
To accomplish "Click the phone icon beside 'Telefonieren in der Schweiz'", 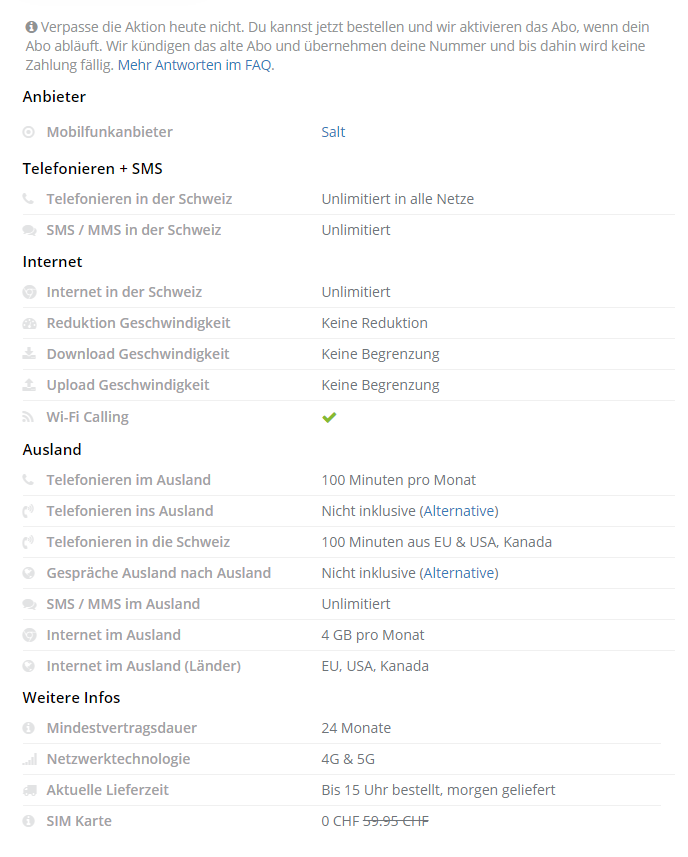I will point(28,199).
